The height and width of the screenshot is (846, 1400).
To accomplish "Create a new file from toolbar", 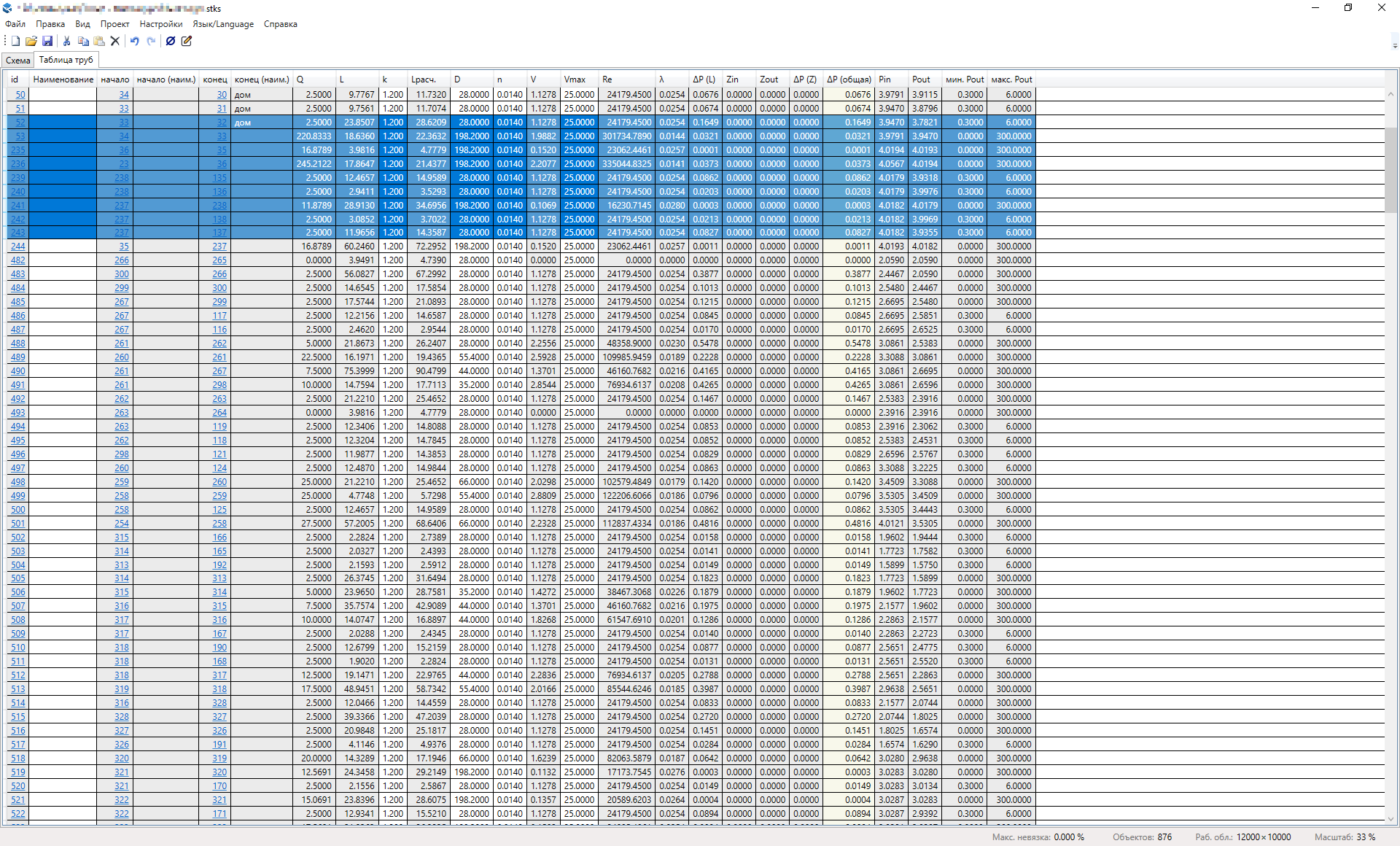I will (15, 42).
